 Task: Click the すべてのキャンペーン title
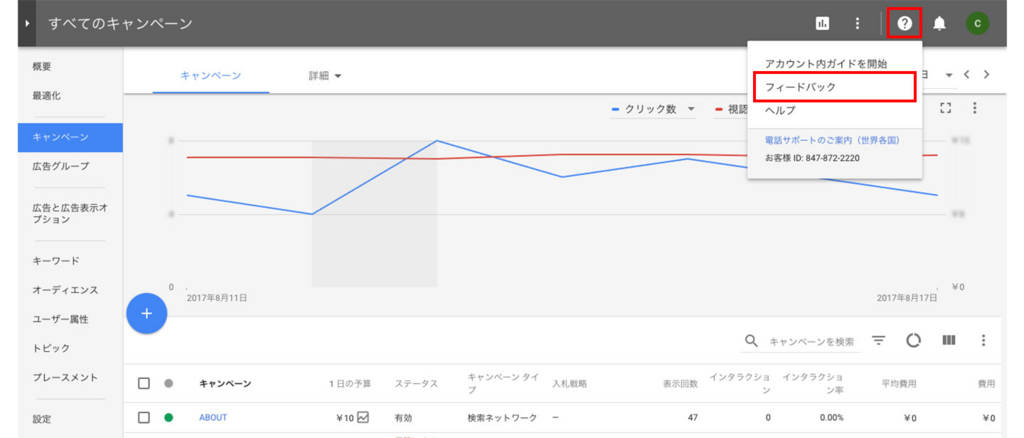120,24
